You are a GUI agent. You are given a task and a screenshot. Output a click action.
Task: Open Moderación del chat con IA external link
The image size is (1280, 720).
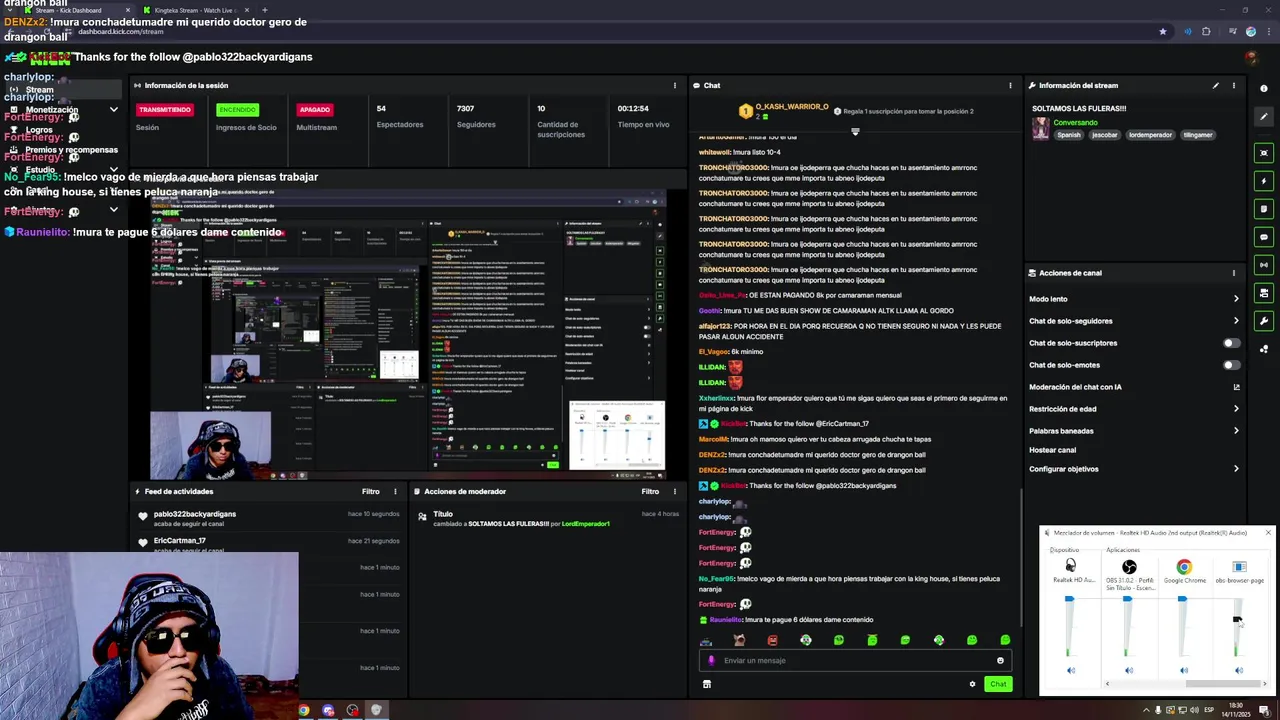tap(1236, 387)
